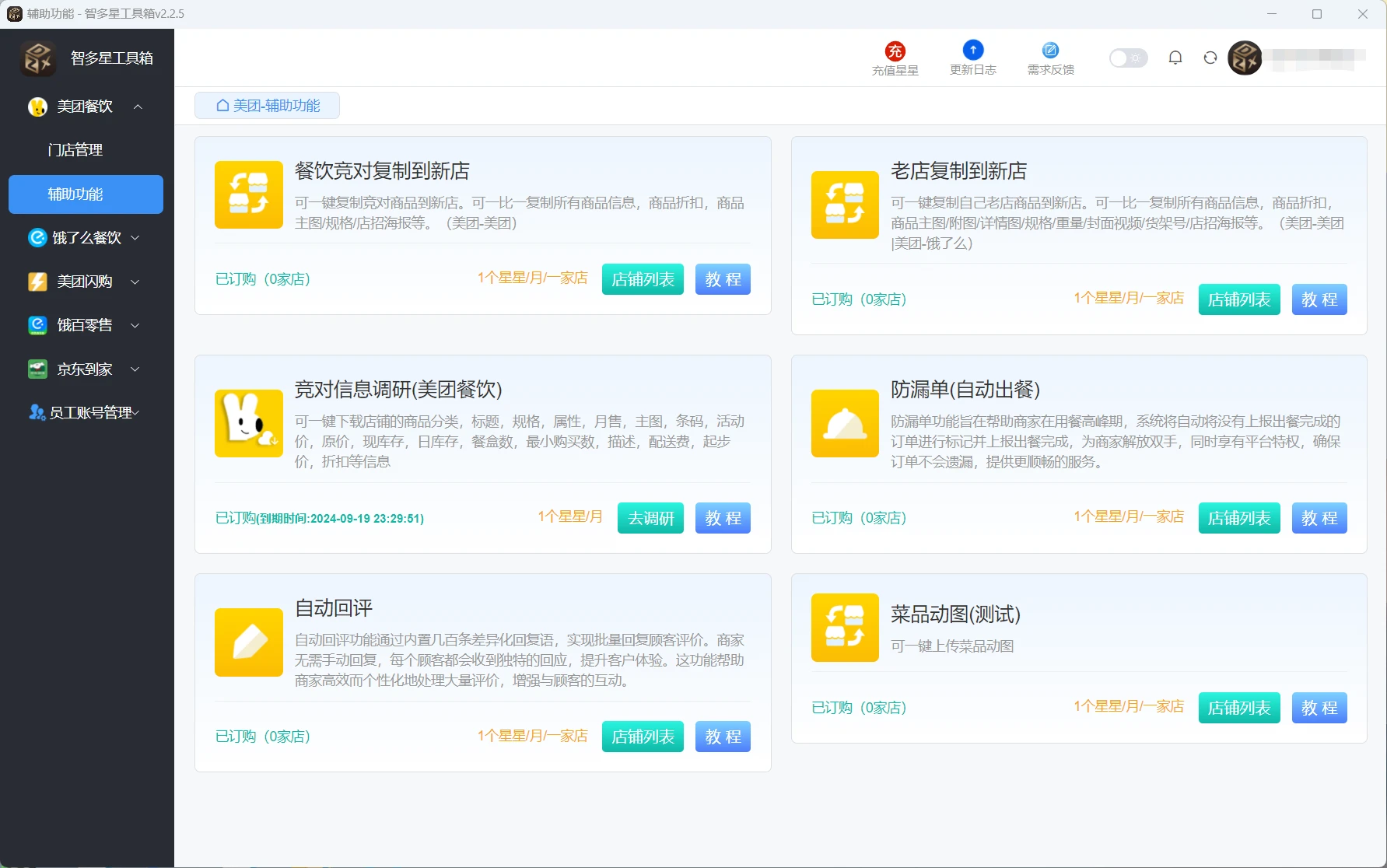
Task: Click the 竞对信息调研 rabbit icon
Action: (249, 423)
